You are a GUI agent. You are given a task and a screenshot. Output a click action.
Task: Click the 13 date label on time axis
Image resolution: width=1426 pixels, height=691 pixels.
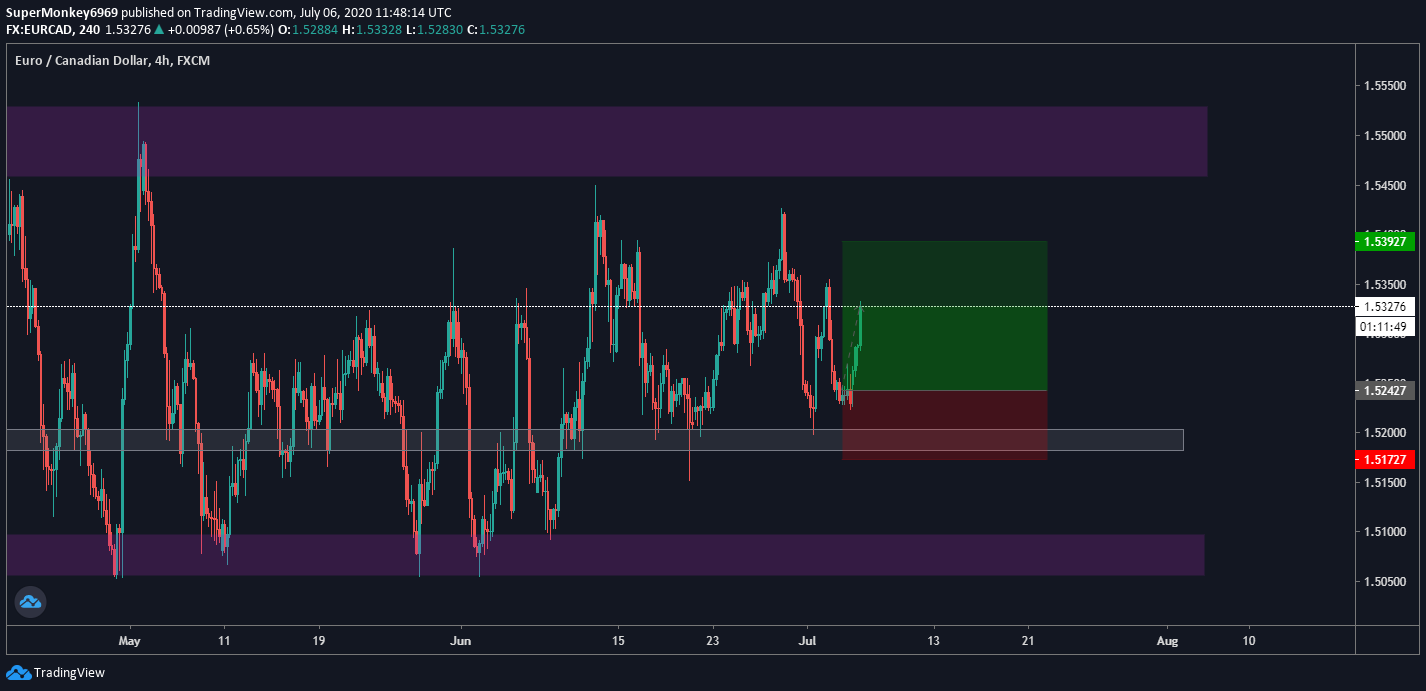(x=934, y=640)
